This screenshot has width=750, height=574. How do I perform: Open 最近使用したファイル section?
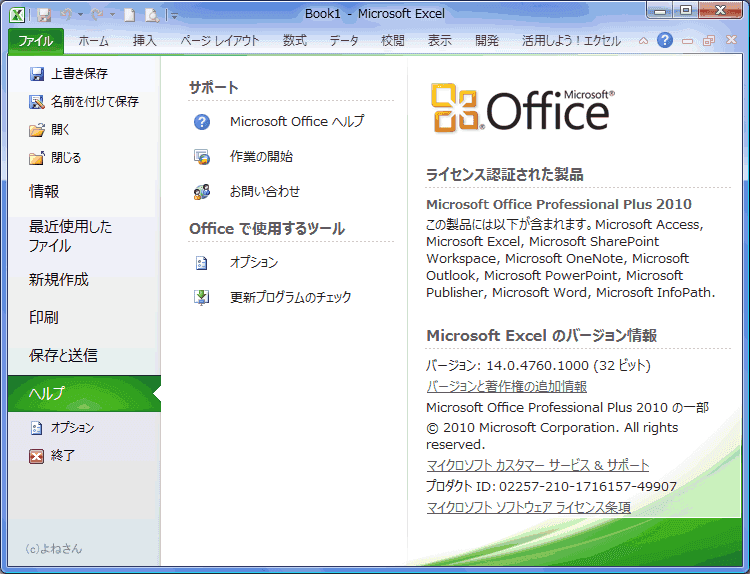pos(71,236)
